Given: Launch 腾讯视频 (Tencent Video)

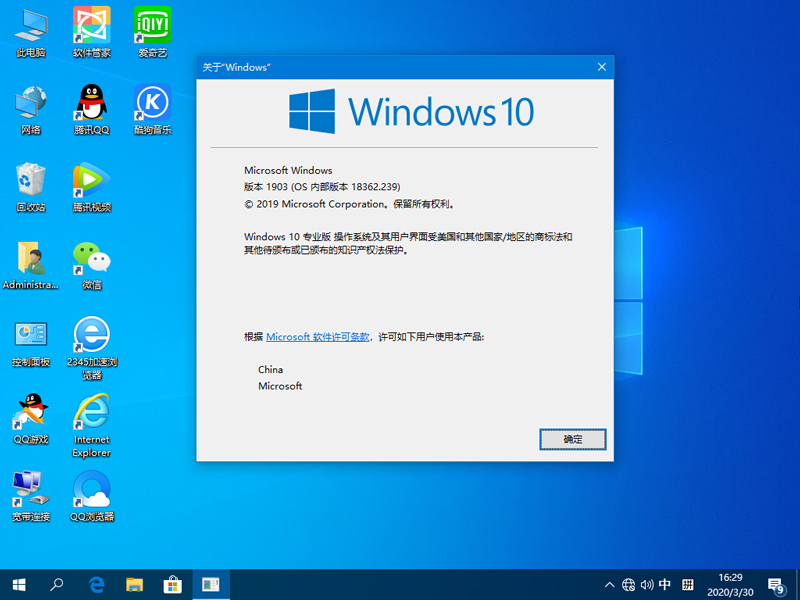Looking at the screenshot, I should coord(90,178).
